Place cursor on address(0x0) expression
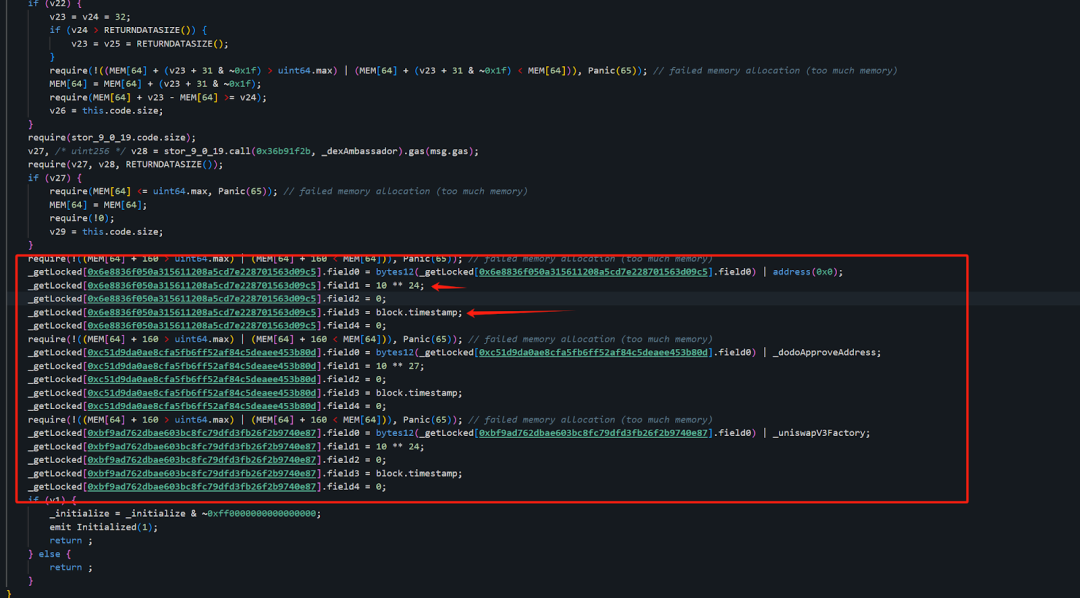Viewport: 1080px width, 598px height. pos(809,271)
